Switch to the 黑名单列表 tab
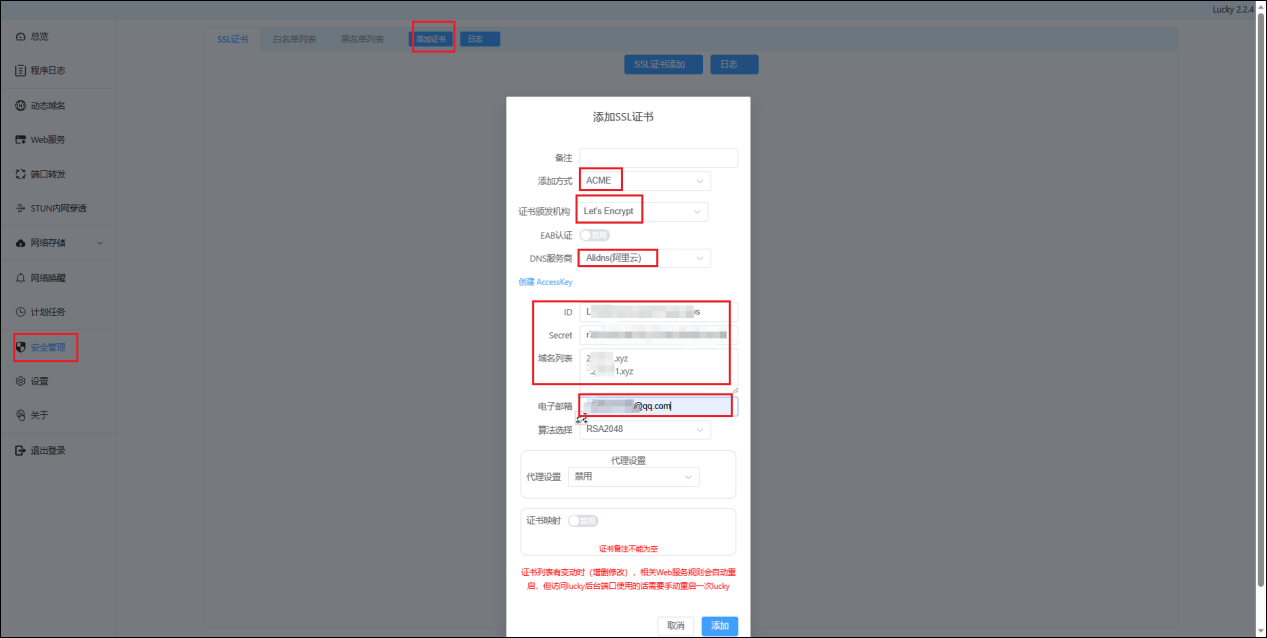This screenshot has height=638, width=1267. click(362, 40)
